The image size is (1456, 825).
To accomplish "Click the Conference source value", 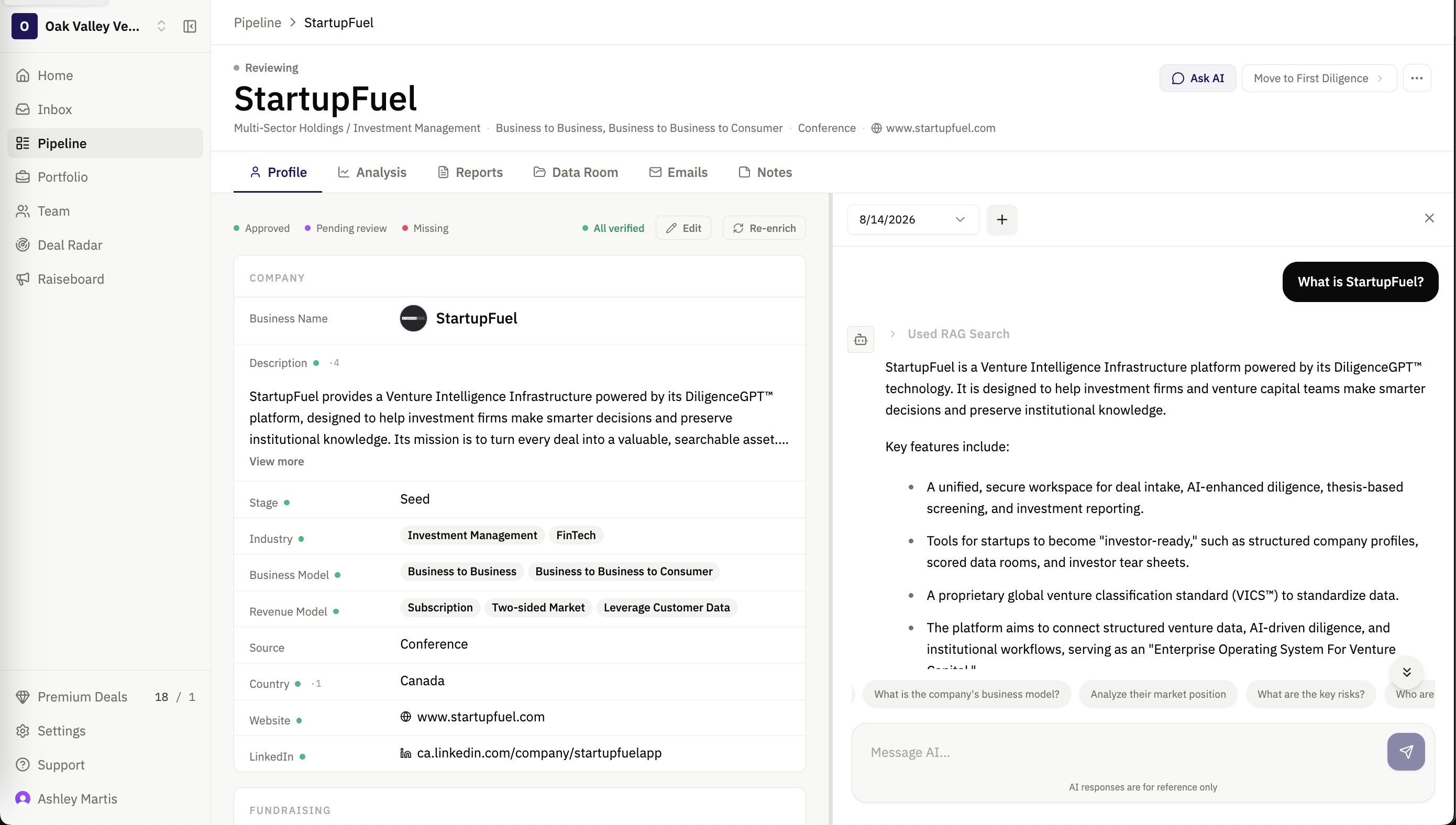I will point(434,644).
